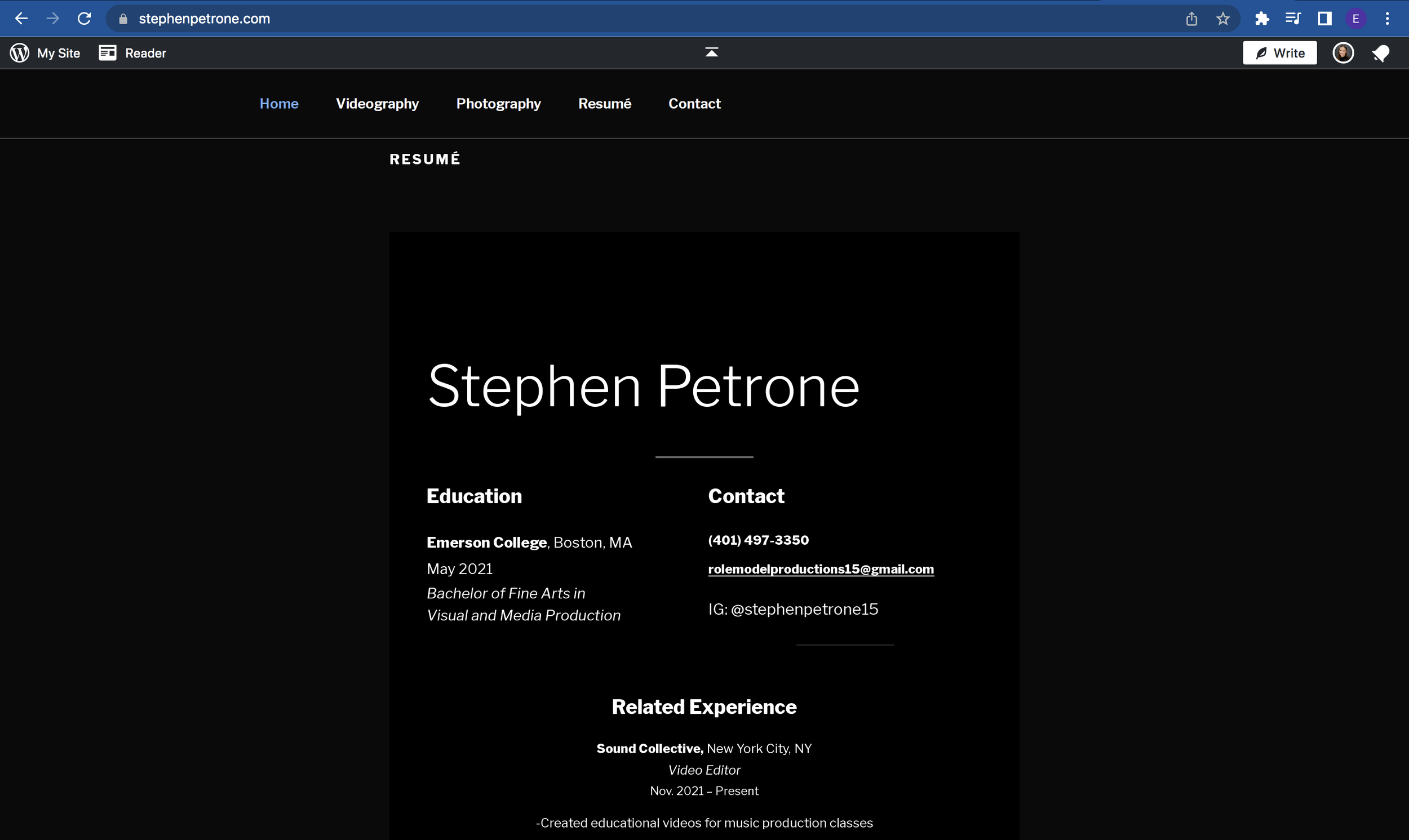Collapse the WordPress admin bar arrow
The width and height of the screenshot is (1409, 840).
712,52
